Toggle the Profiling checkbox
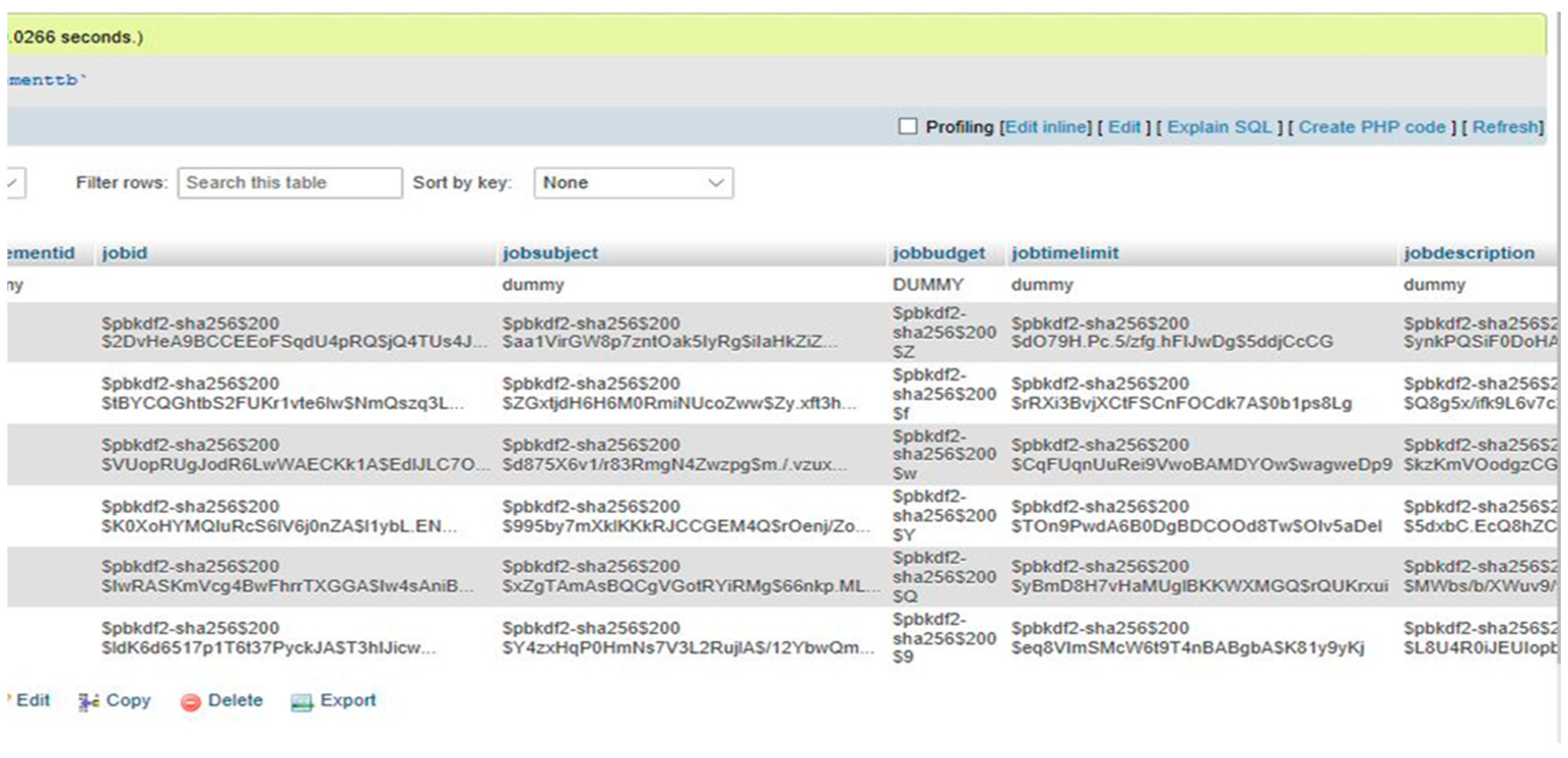1568x758 pixels. coord(907,126)
